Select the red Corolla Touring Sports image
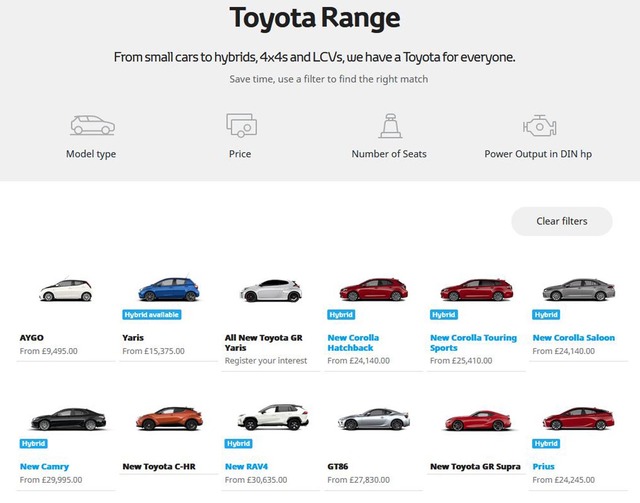 (476, 289)
